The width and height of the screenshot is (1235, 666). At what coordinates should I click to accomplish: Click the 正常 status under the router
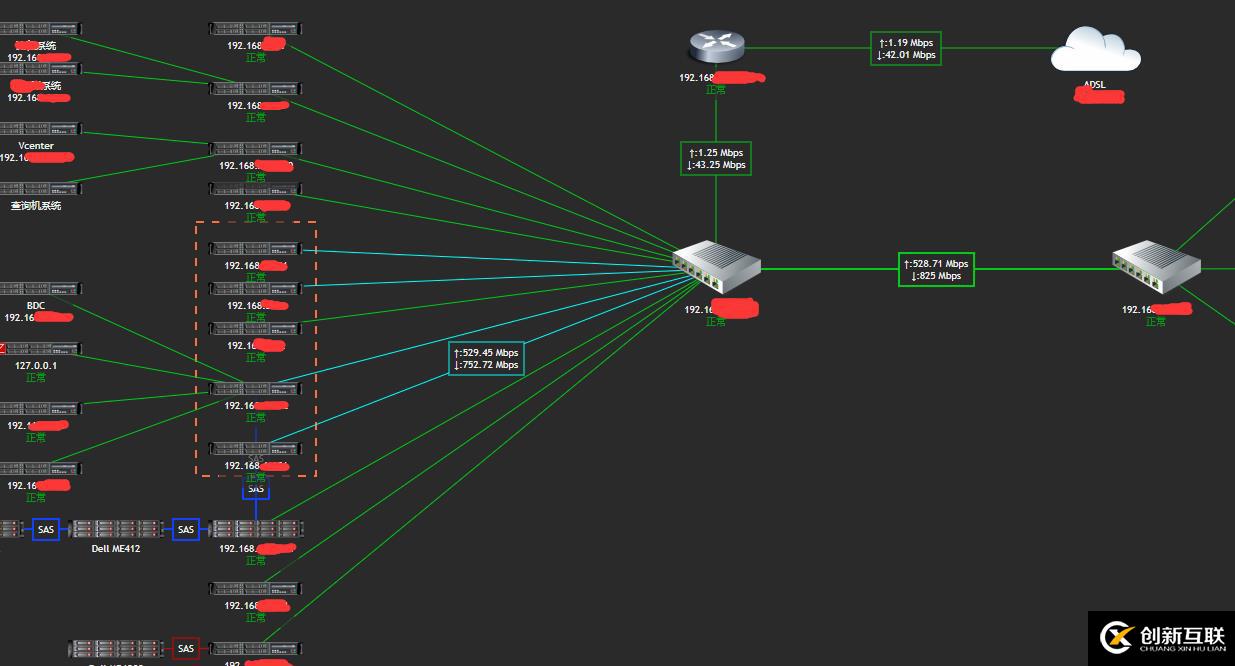(716, 90)
